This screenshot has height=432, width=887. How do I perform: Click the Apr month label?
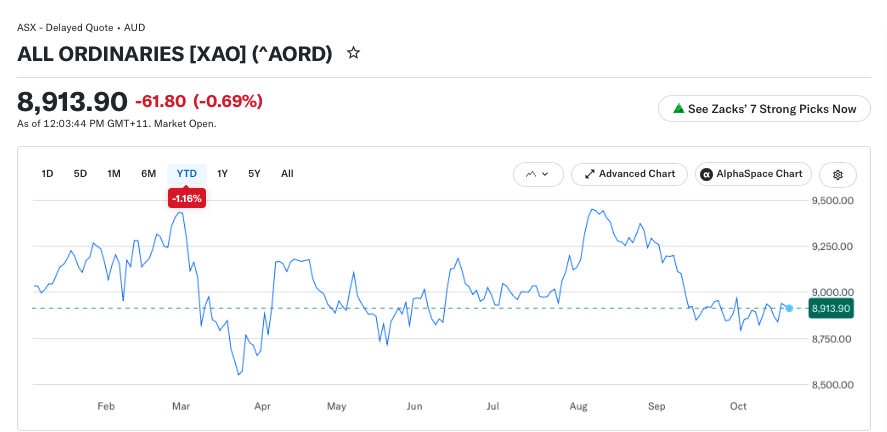(262, 406)
